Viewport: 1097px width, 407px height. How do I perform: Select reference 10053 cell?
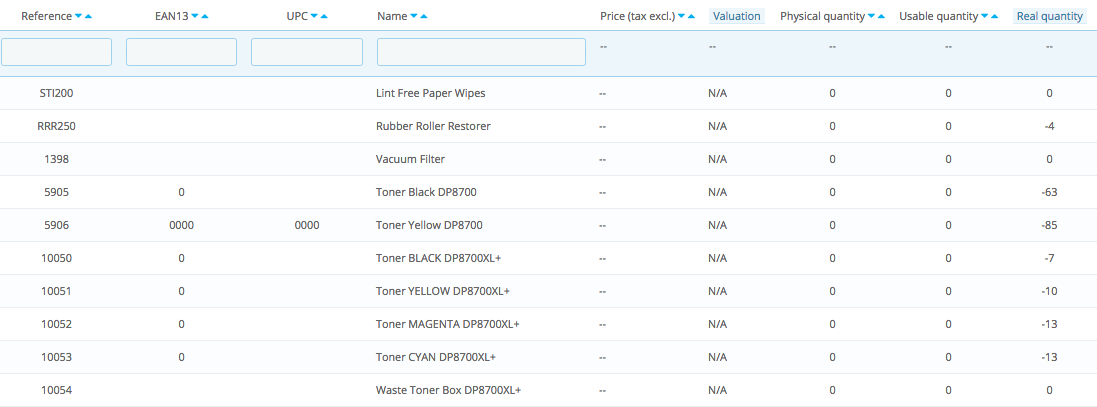56,357
